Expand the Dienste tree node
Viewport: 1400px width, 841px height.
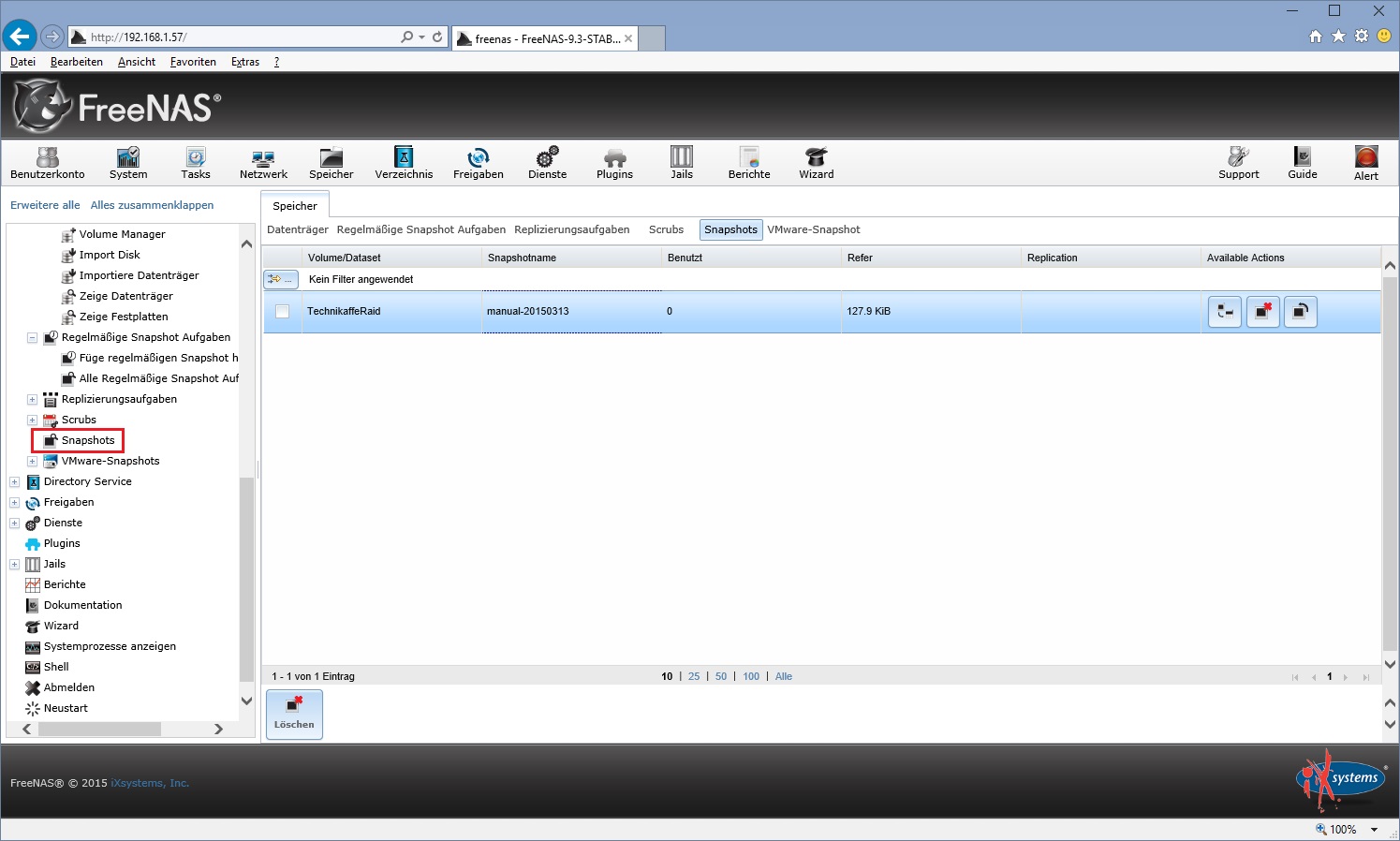point(14,524)
